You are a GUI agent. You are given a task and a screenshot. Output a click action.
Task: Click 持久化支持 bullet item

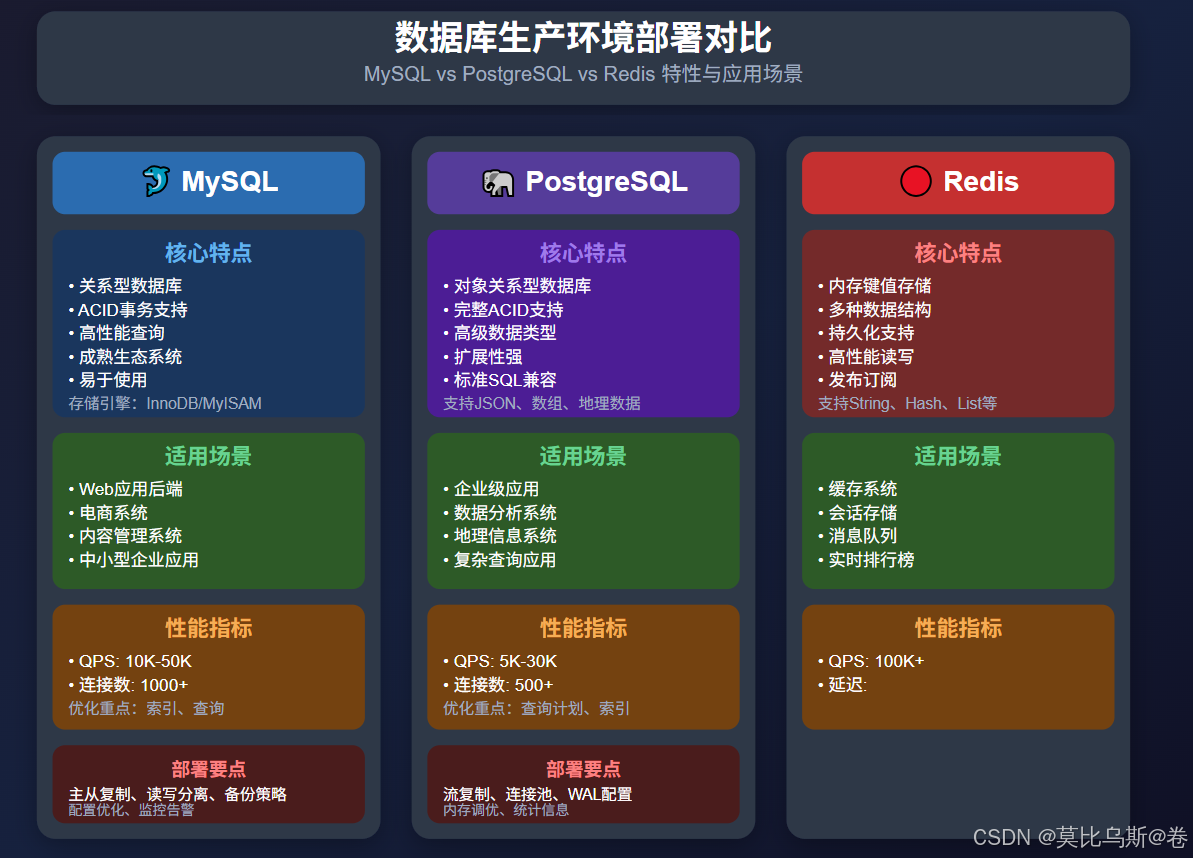click(867, 333)
